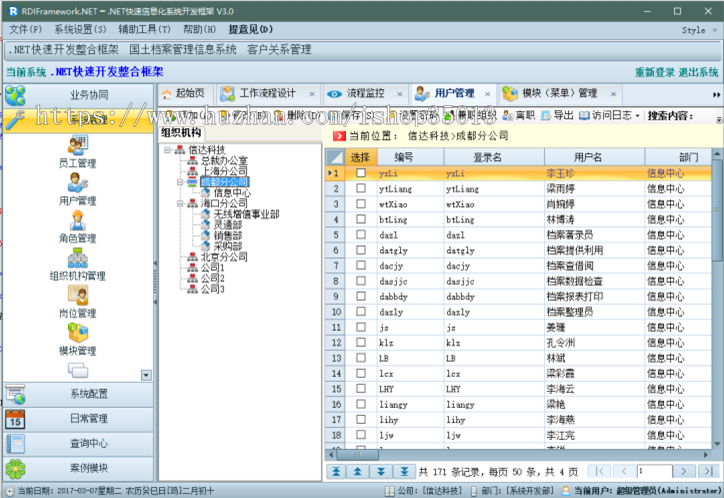This screenshot has height=498, width=724.
Task: Click horizontal scrollbar thumb of grid
Action: pos(357,455)
